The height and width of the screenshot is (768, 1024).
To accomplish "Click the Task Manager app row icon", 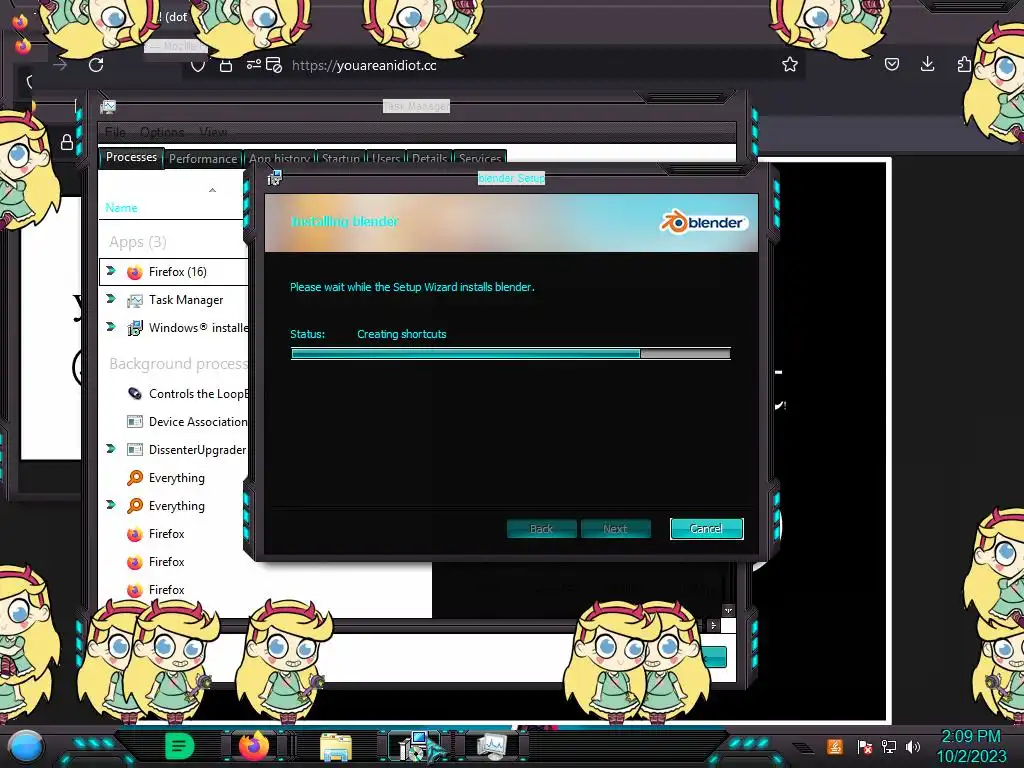I will click(x=135, y=300).
